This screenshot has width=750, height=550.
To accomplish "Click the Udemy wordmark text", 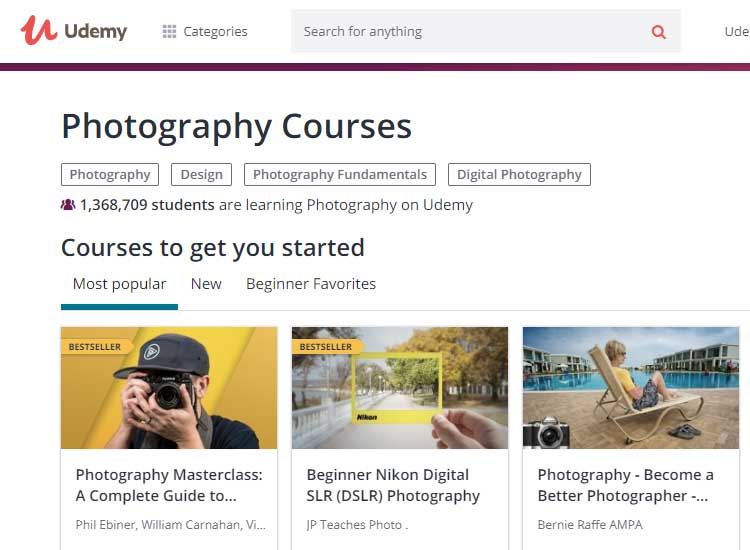I will click(96, 32).
